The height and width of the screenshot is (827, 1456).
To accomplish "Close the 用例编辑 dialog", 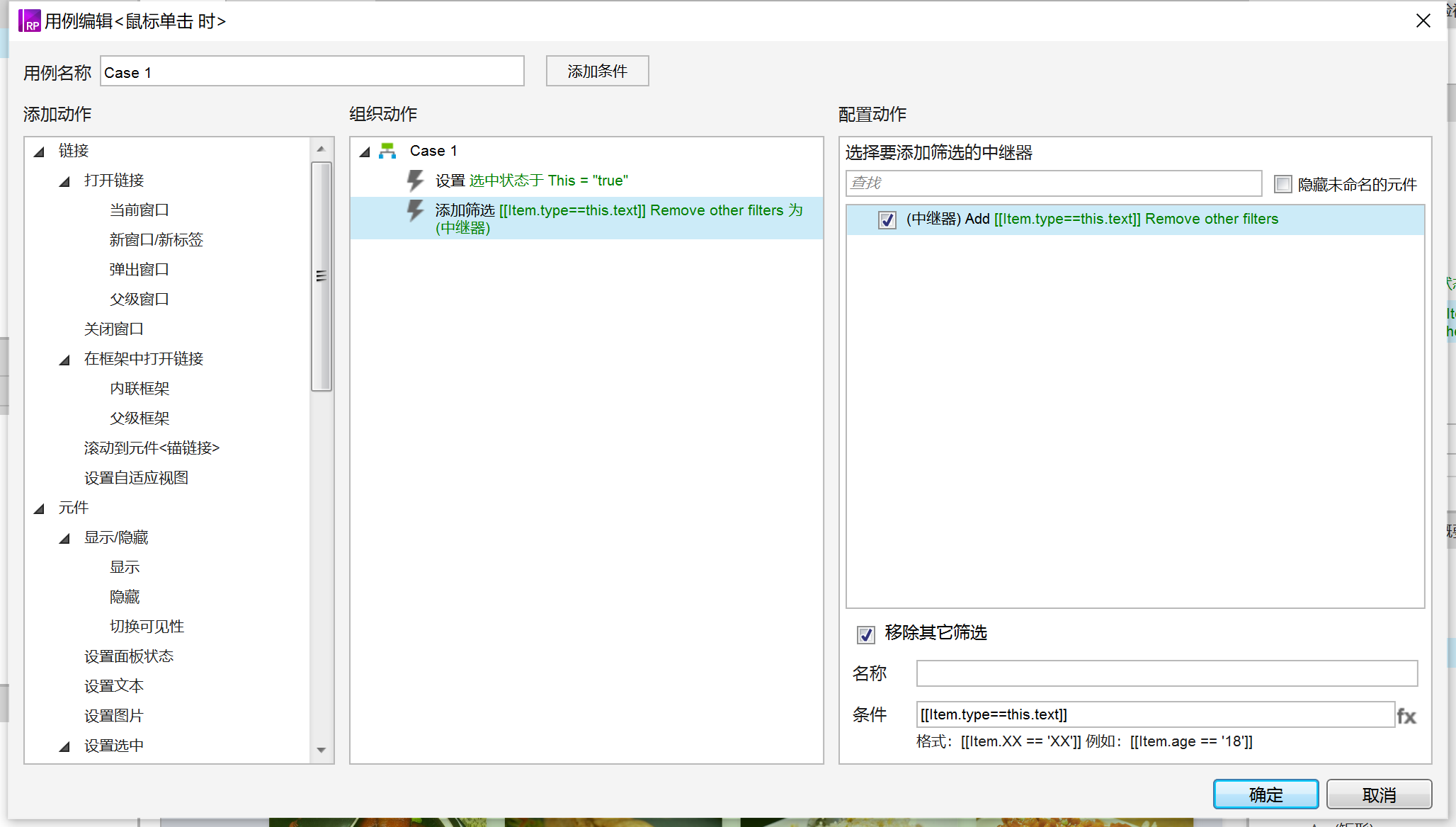I will coord(1423,21).
